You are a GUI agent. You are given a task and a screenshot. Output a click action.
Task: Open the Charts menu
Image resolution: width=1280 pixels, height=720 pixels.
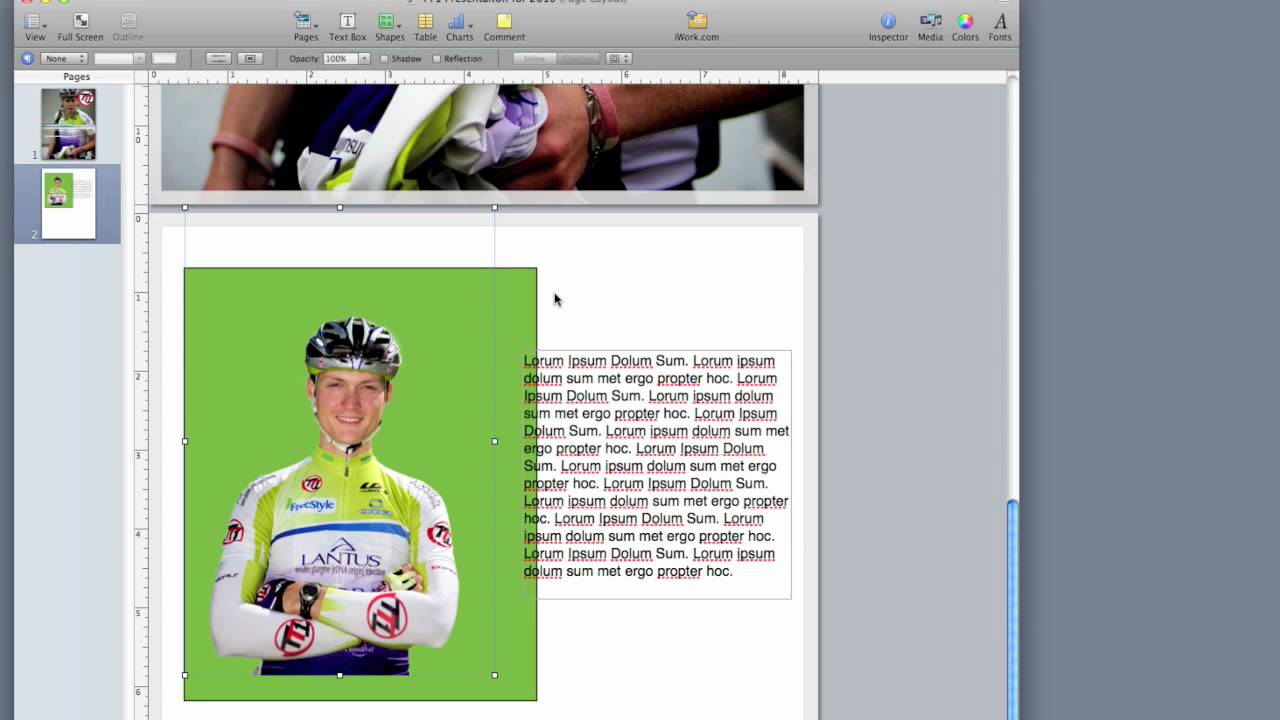pos(459,27)
